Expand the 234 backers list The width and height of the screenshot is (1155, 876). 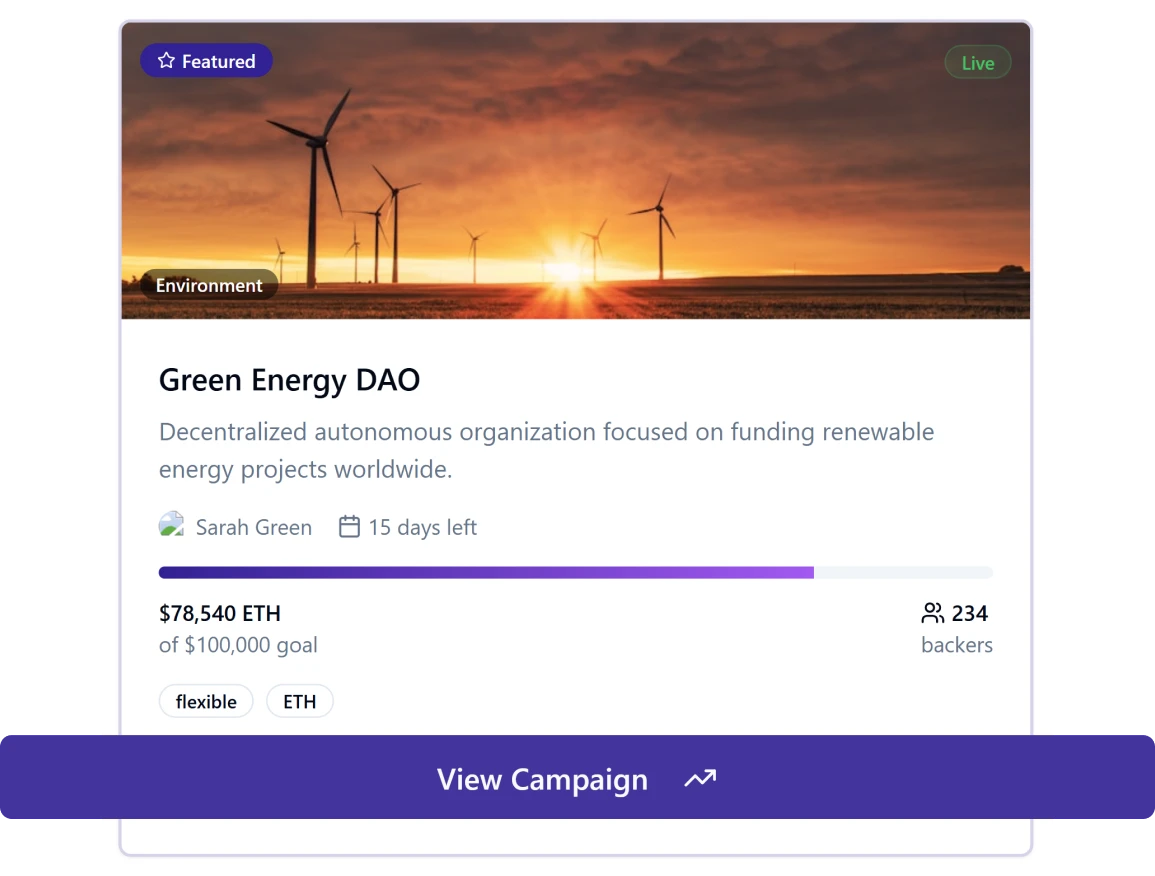[x=955, y=628]
